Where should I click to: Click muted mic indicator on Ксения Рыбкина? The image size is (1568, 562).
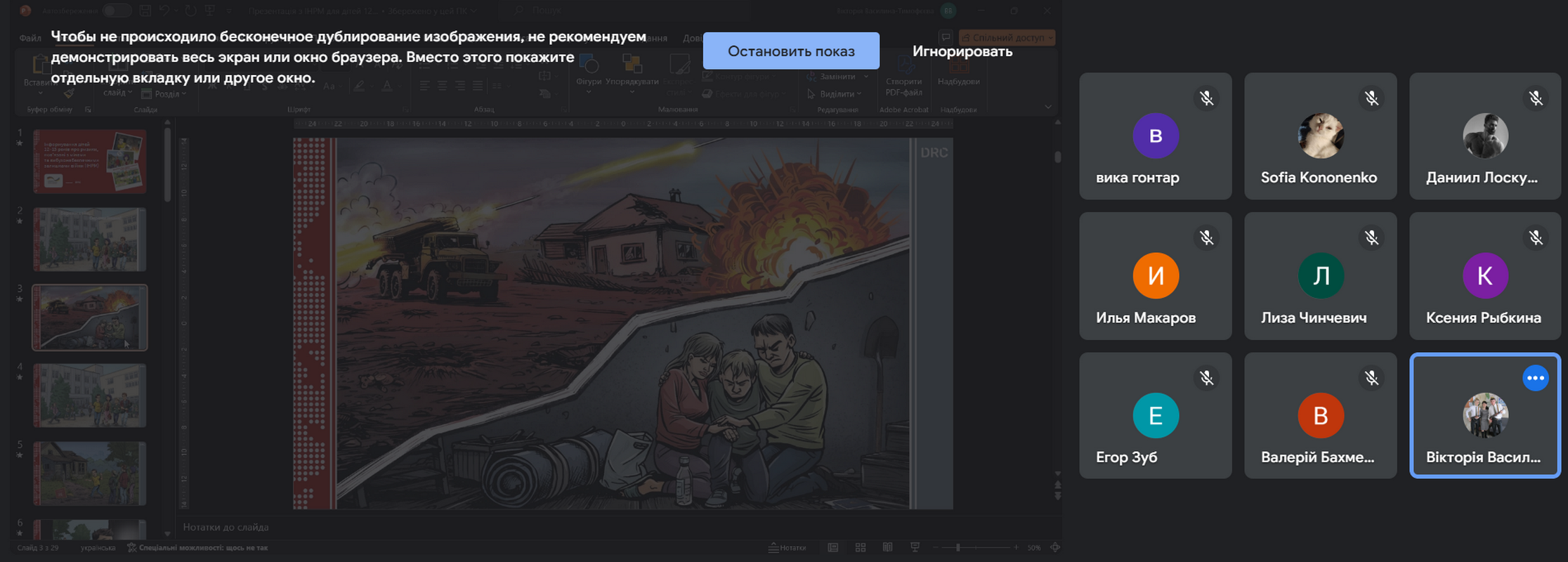pyautogui.click(x=1536, y=238)
